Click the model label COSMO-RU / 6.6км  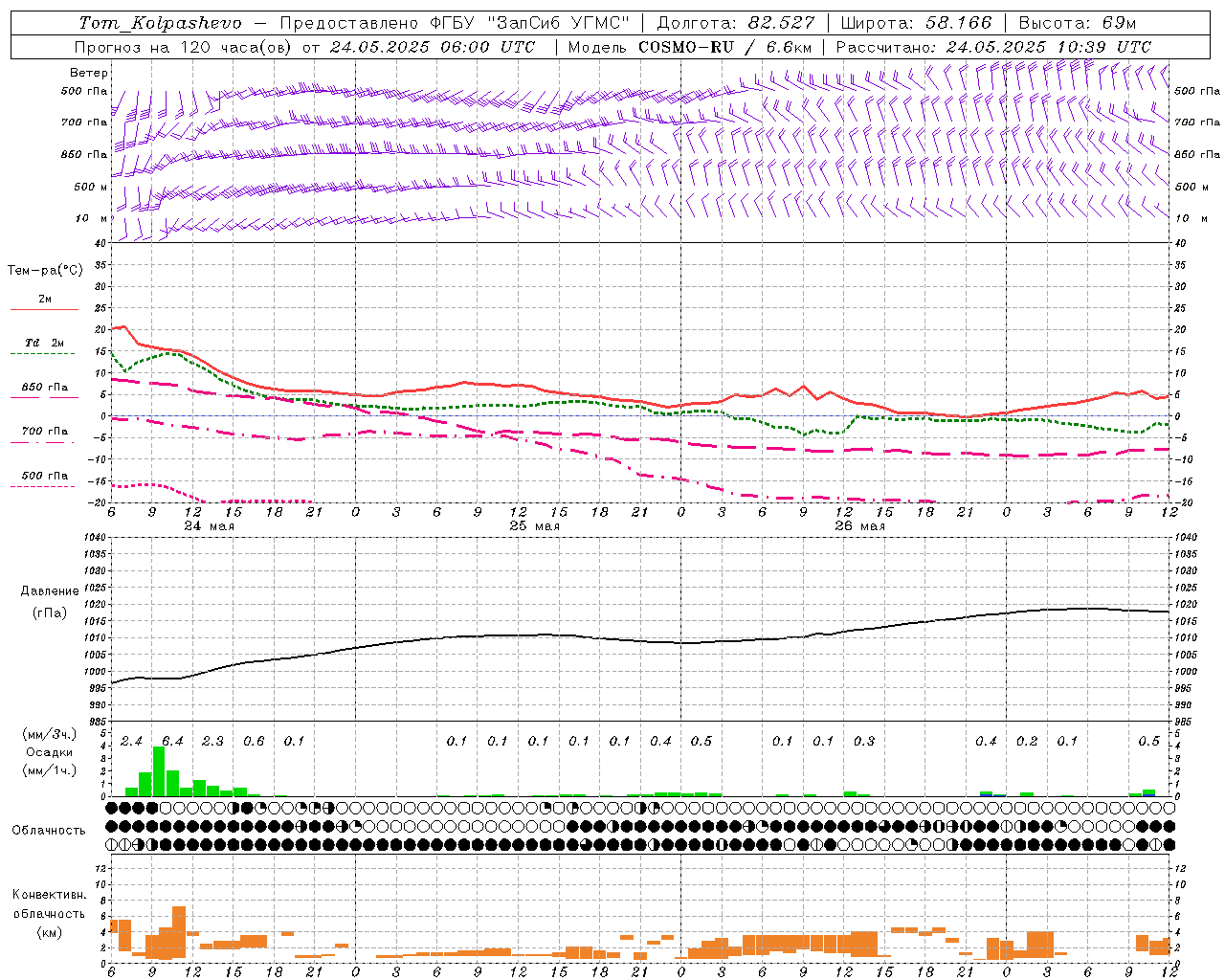(724, 47)
